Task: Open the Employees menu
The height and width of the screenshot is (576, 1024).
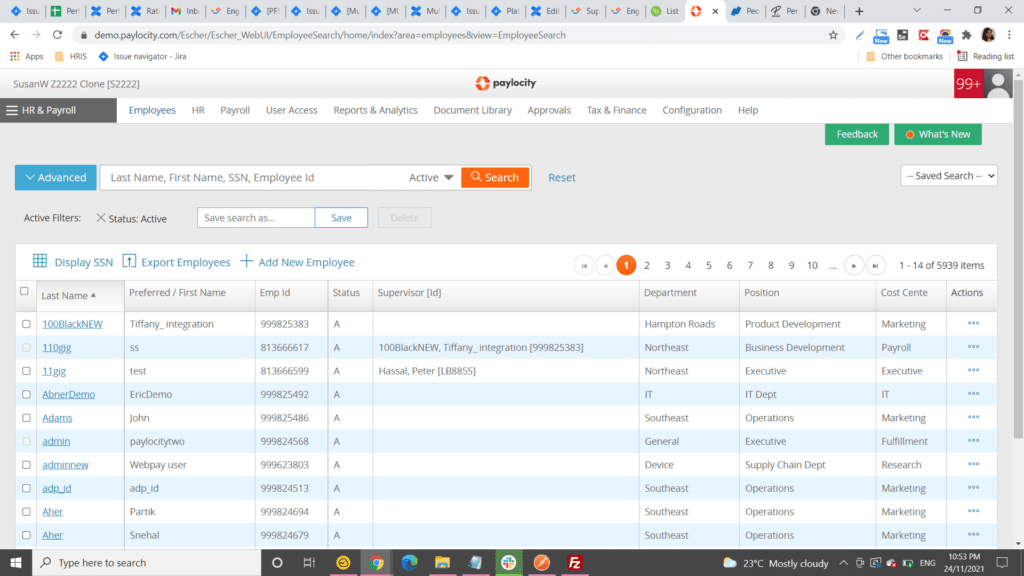Action: click(152, 110)
